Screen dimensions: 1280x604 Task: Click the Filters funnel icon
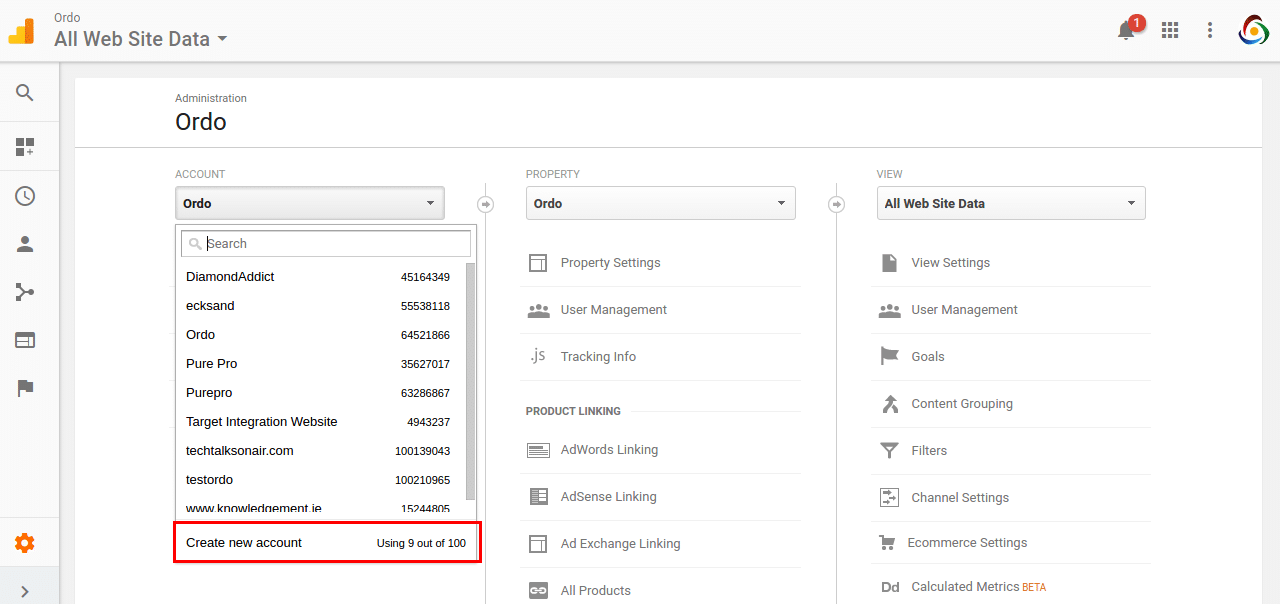tap(889, 451)
